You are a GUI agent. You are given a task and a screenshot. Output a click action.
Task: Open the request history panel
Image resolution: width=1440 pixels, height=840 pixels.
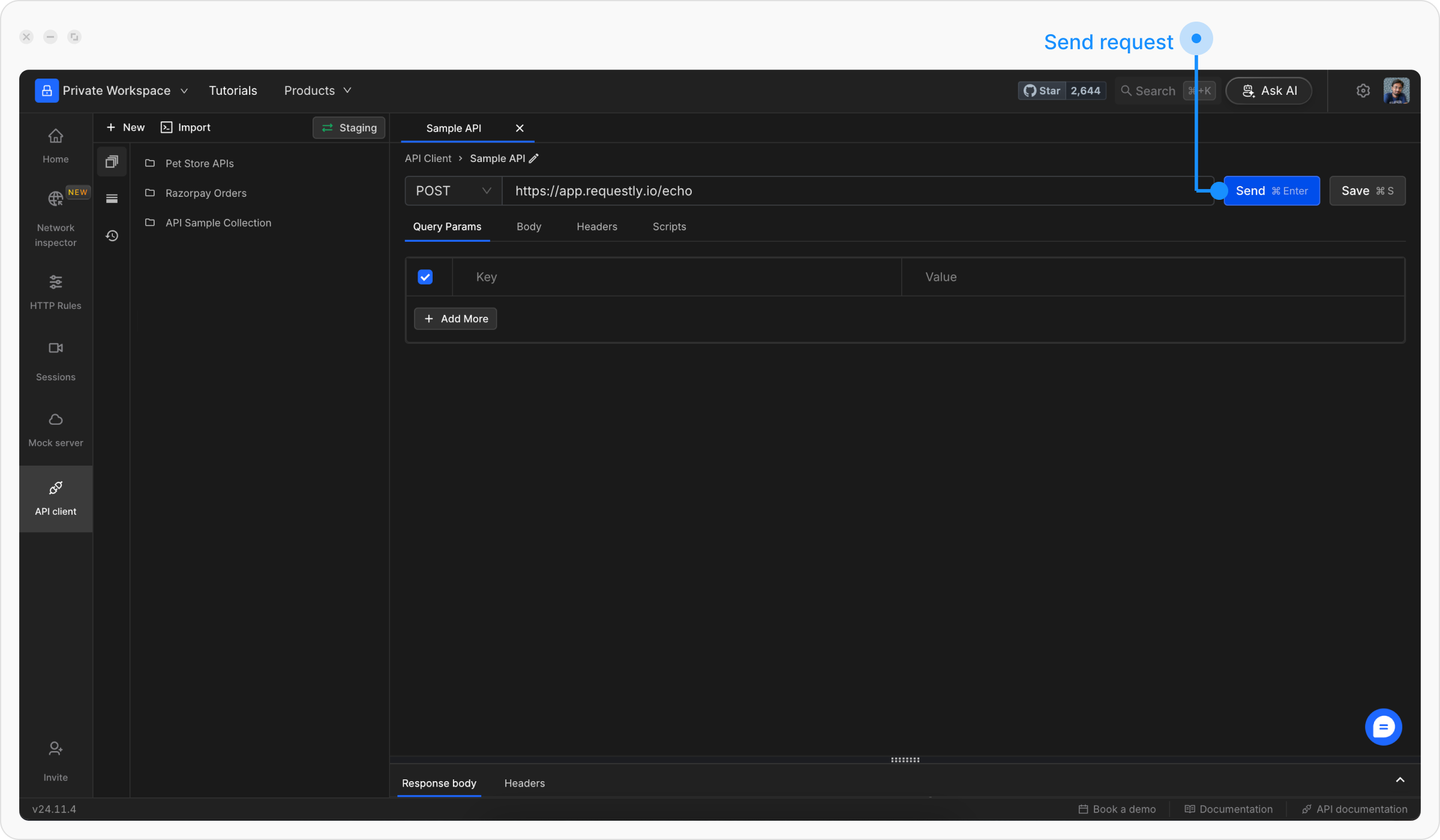click(112, 236)
